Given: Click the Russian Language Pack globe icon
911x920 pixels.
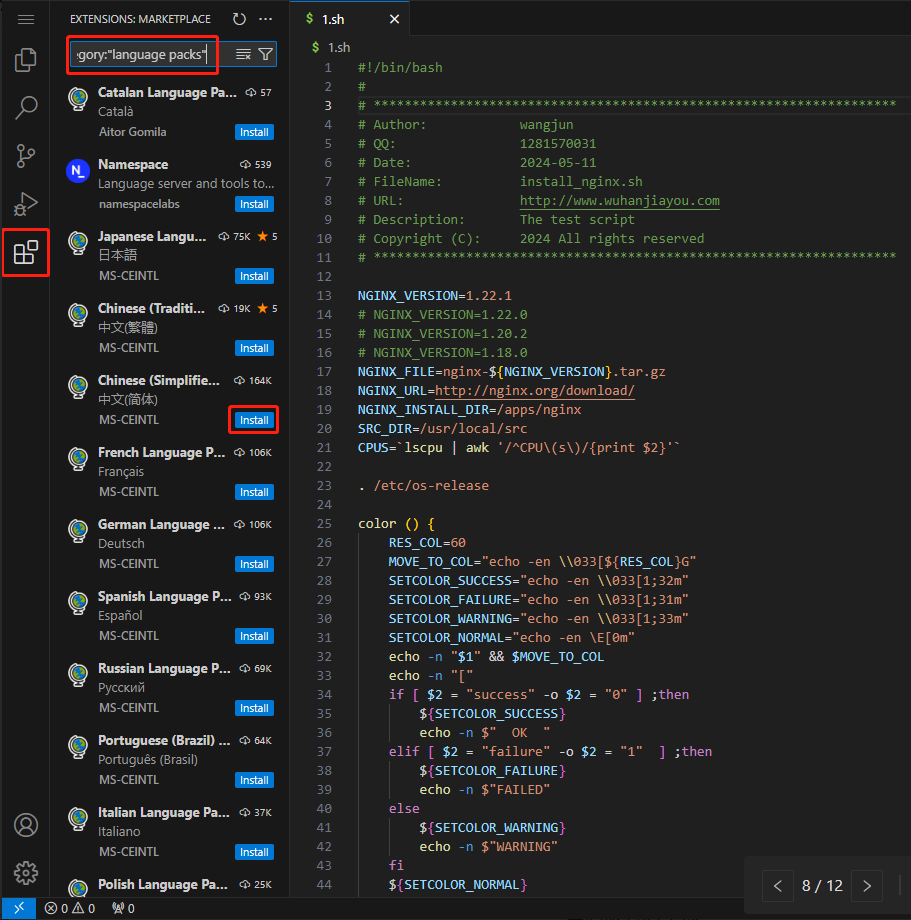Looking at the screenshot, I should (x=78, y=675).
